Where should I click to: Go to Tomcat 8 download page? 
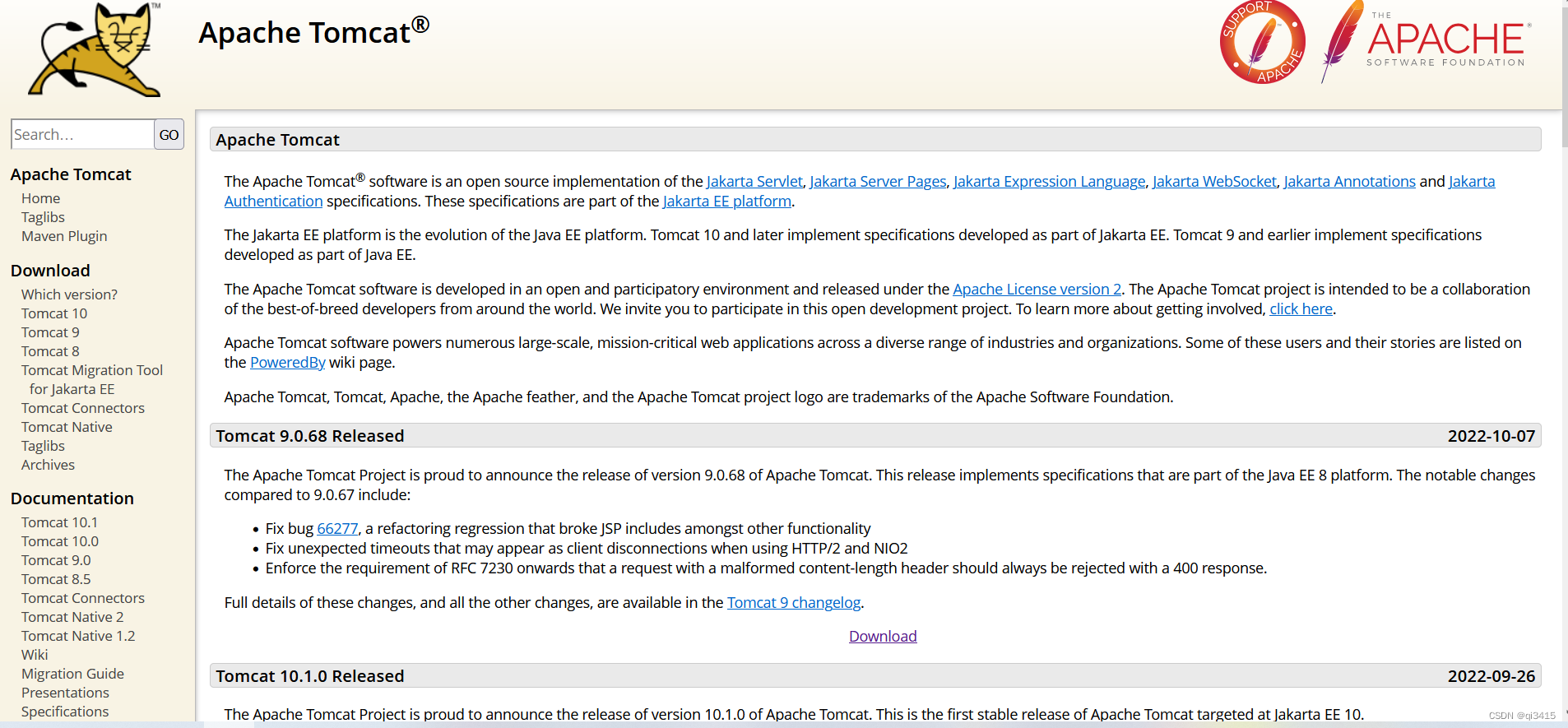(x=50, y=351)
